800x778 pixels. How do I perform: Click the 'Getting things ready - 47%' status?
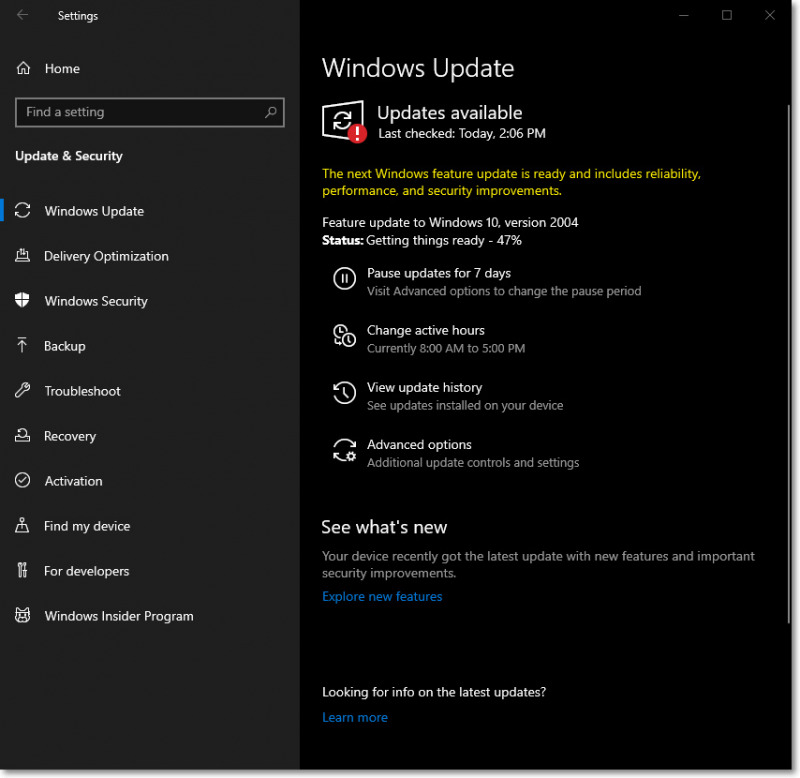(x=444, y=240)
